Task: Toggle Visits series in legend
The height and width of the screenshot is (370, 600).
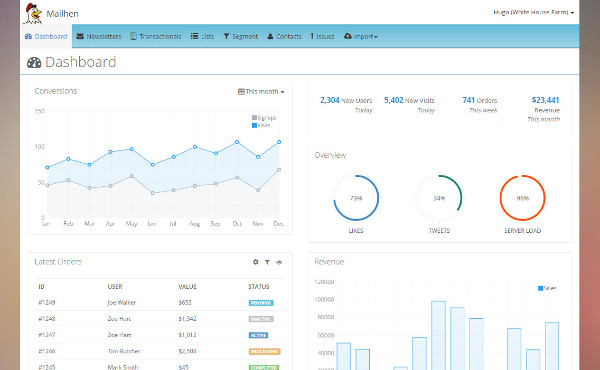Action: tap(261, 125)
